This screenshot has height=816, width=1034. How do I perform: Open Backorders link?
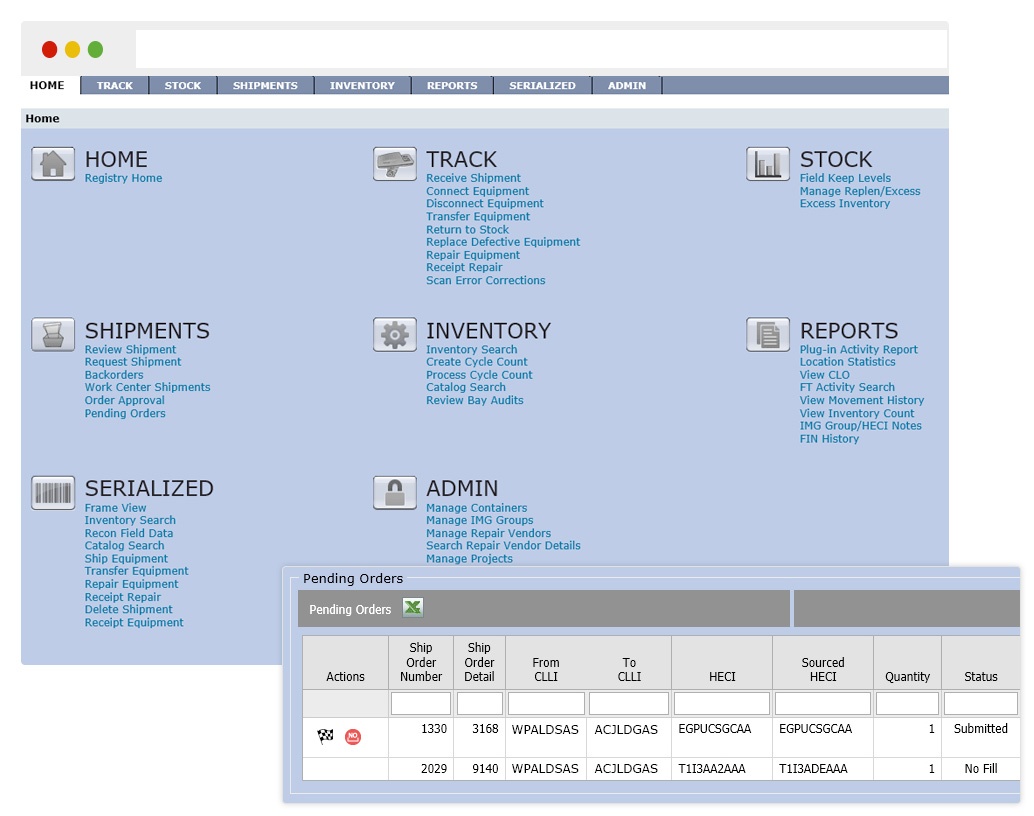(113, 375)
